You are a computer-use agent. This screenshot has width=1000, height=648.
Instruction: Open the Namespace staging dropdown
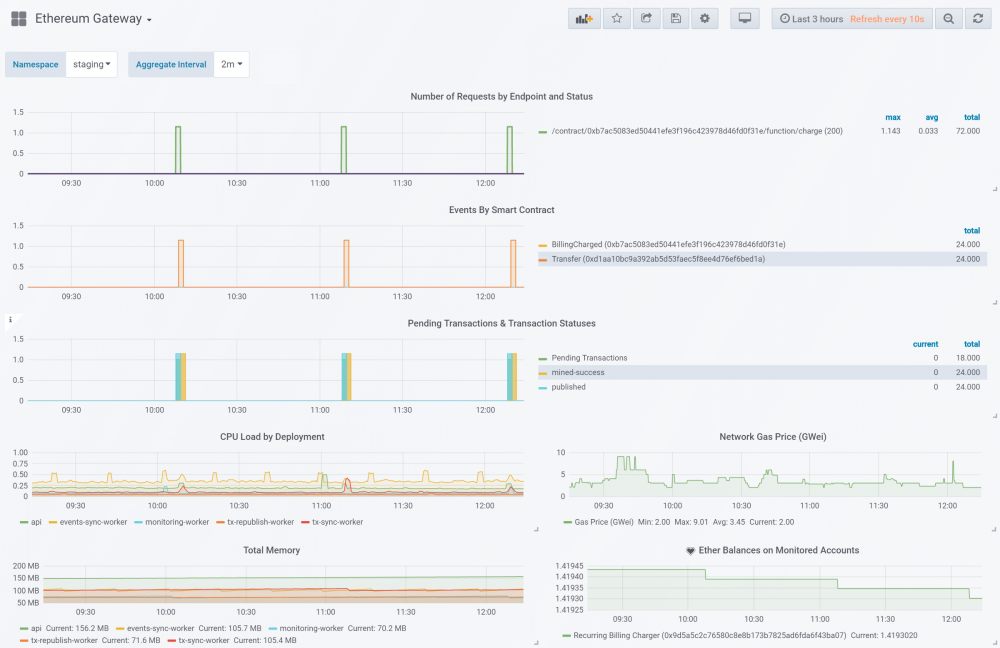[x=91, y=64]
